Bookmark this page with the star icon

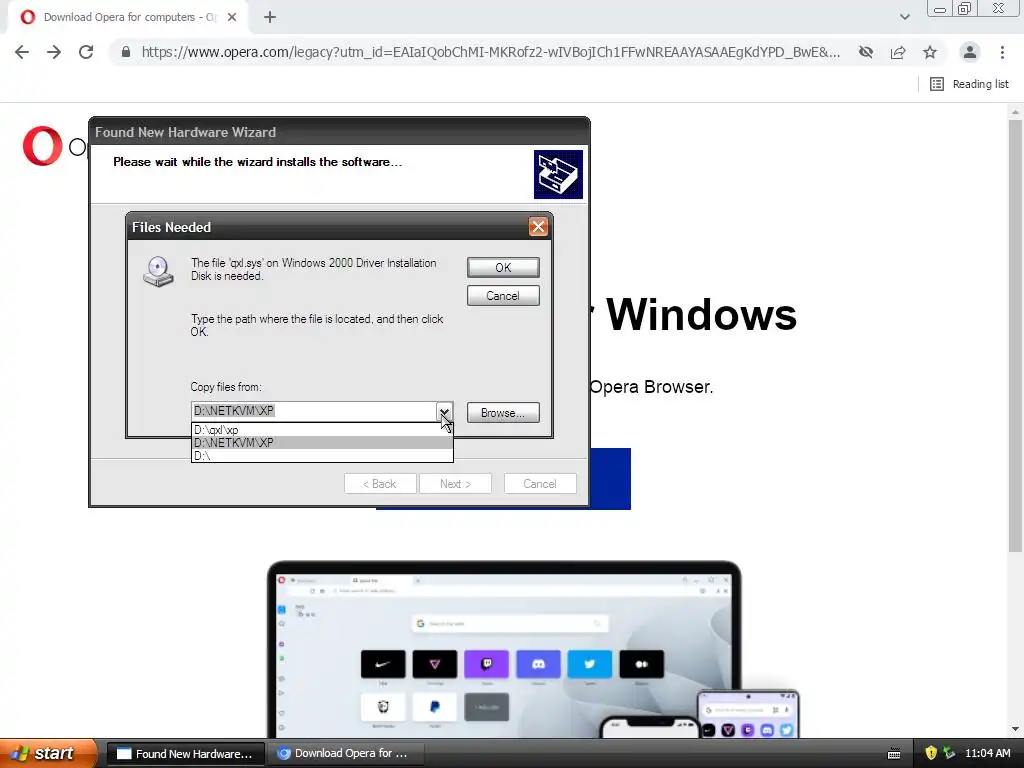click(x=930, y=52)
